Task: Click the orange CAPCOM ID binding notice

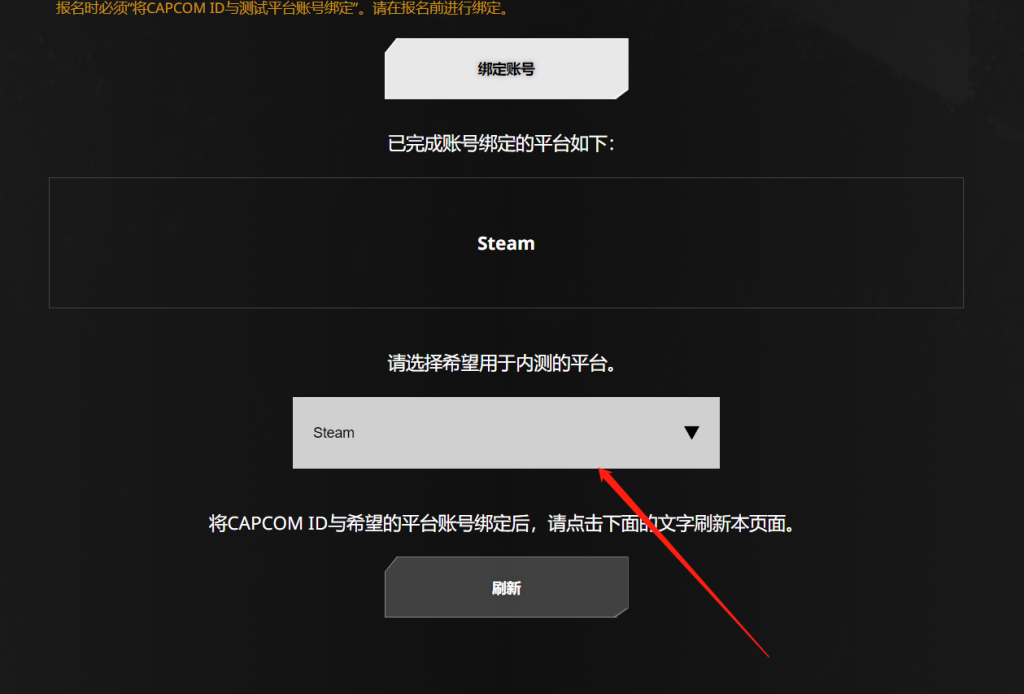Action: (283, 8)
